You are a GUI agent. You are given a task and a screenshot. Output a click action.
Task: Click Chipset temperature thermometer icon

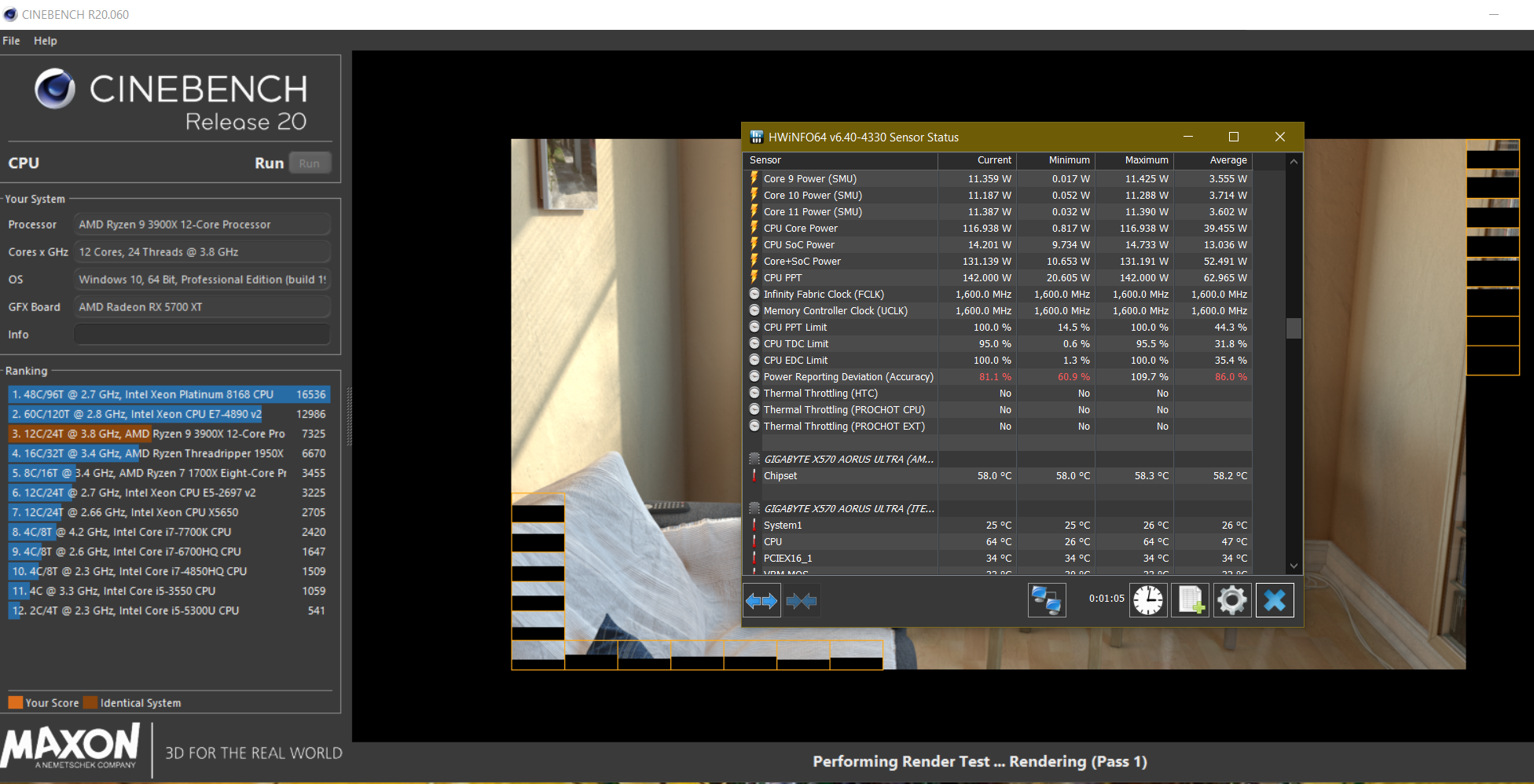pyautogui.click(x=754, y=475)
